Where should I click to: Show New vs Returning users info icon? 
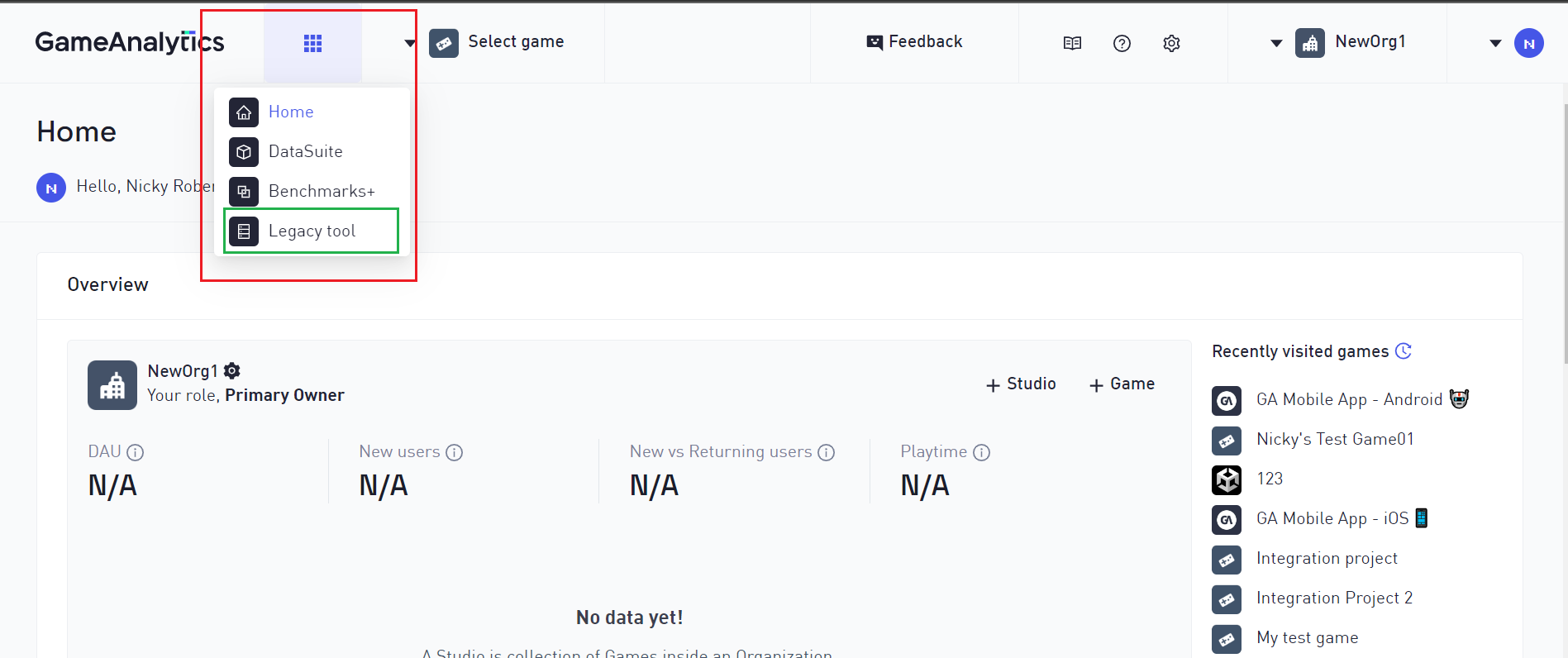tap(826, 452)
